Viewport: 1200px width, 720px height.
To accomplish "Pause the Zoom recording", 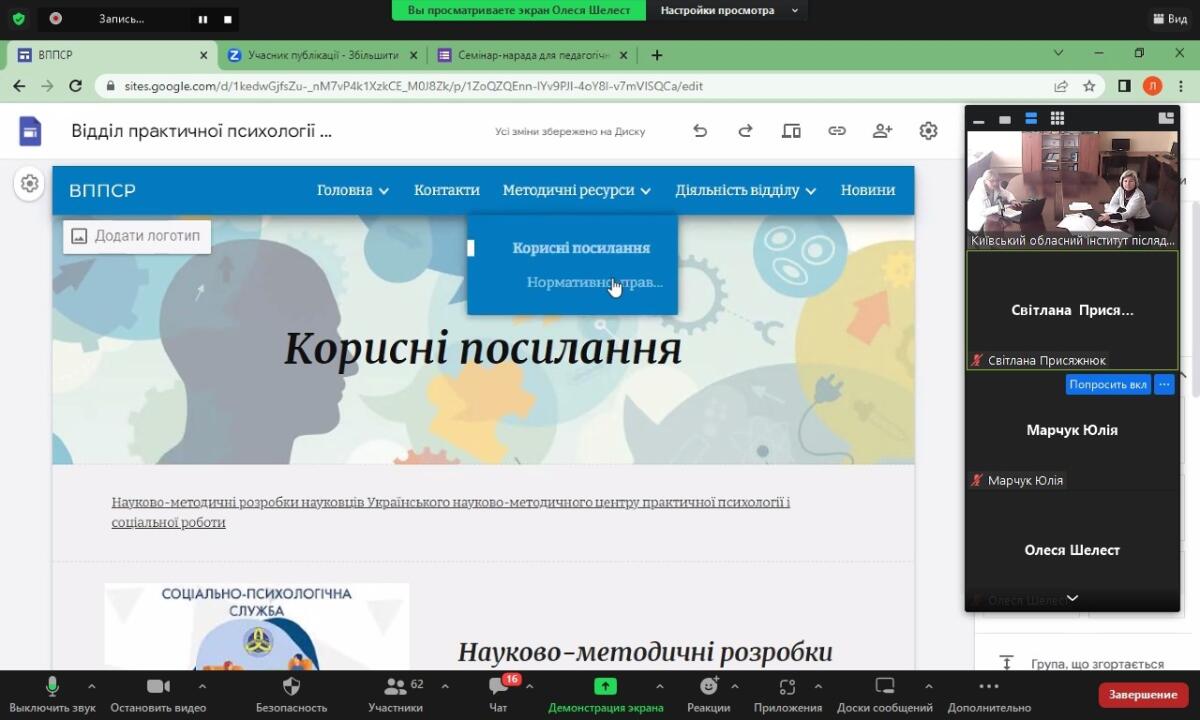I will 203,19.
